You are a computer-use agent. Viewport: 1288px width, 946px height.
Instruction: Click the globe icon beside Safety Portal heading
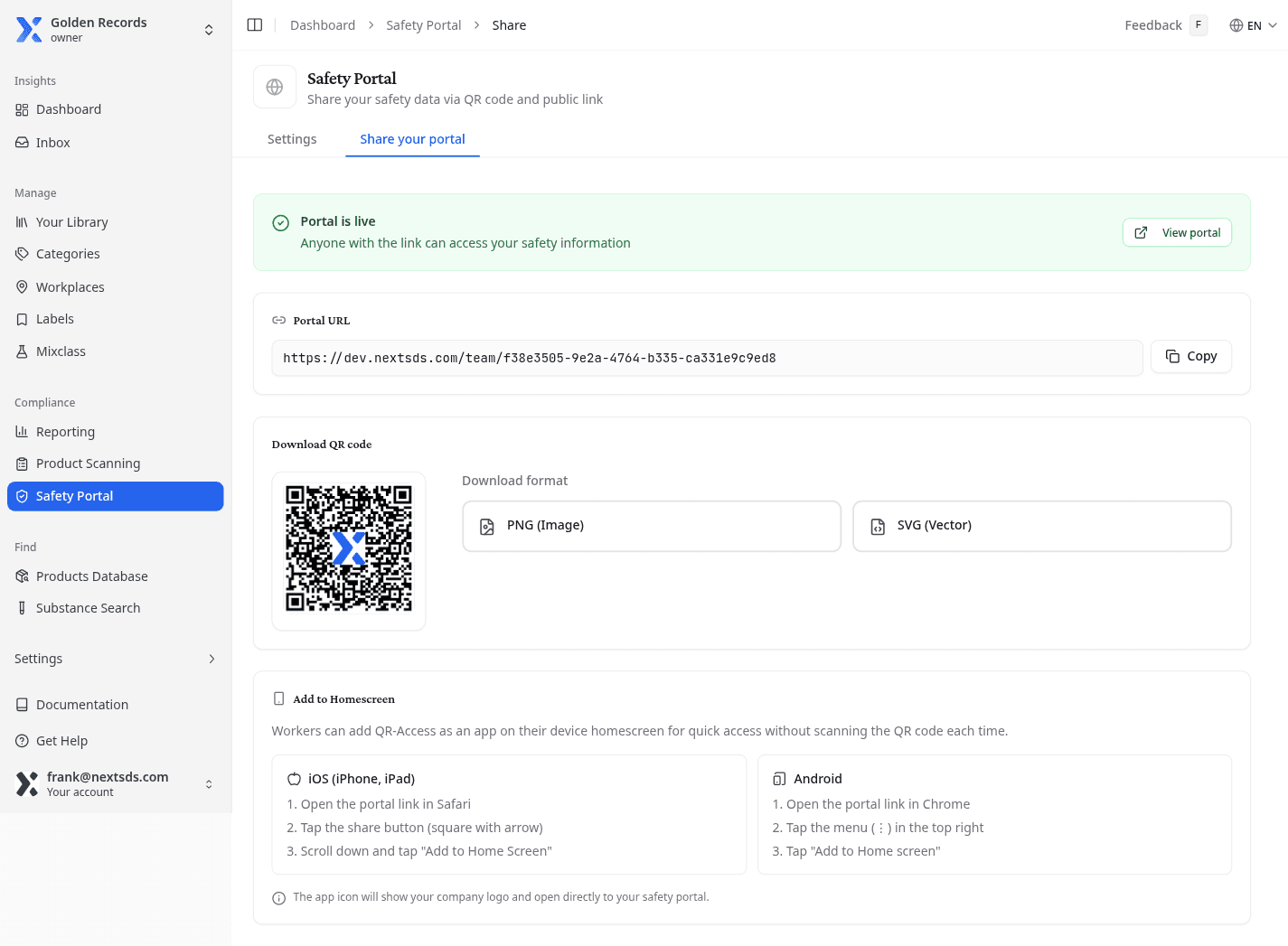(x=275, y=87)
